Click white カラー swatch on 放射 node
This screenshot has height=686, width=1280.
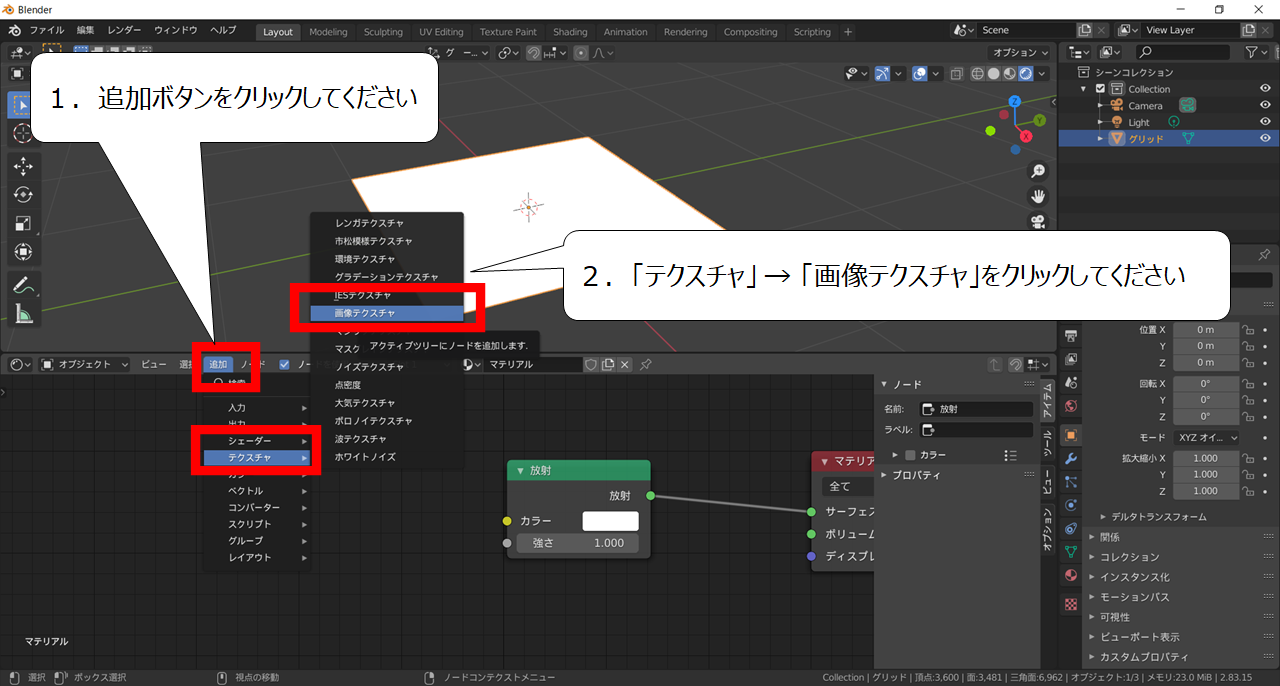[610, 521]
